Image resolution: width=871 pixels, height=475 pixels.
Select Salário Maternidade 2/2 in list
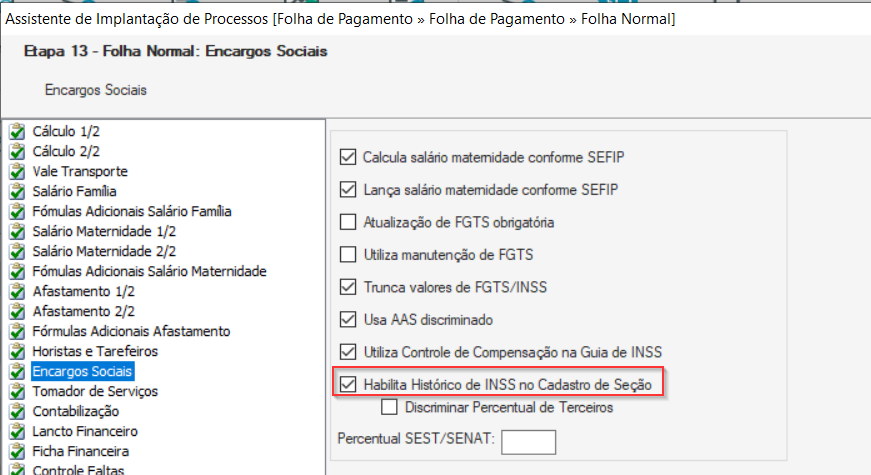[104, 251]
